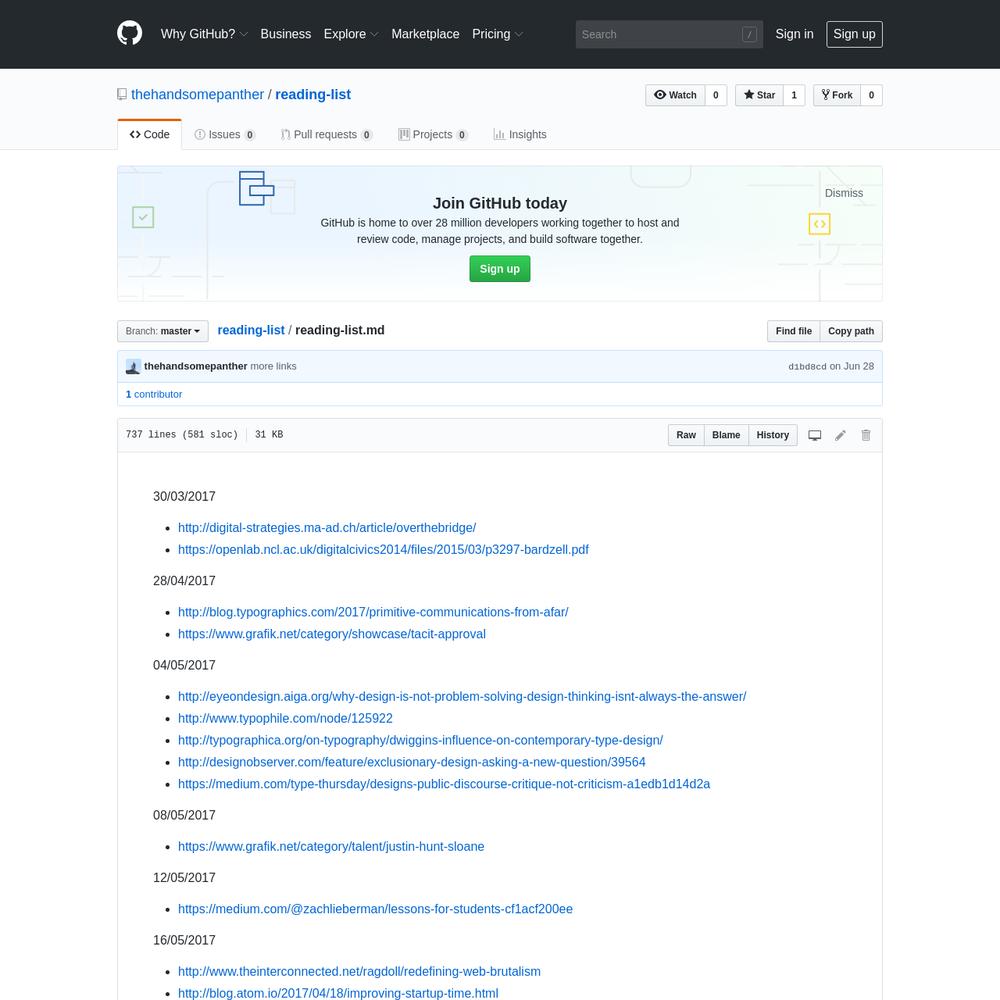This screenshot has width=1000, height=1000.
Task: Open the Business menu link
Action: [x=286, y=34]
